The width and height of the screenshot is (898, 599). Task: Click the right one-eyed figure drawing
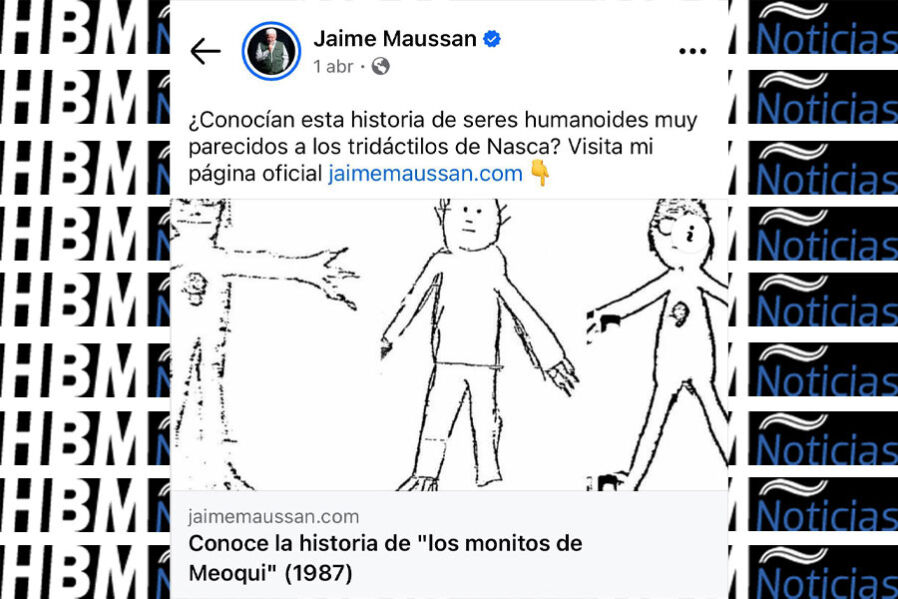(659, 344)
